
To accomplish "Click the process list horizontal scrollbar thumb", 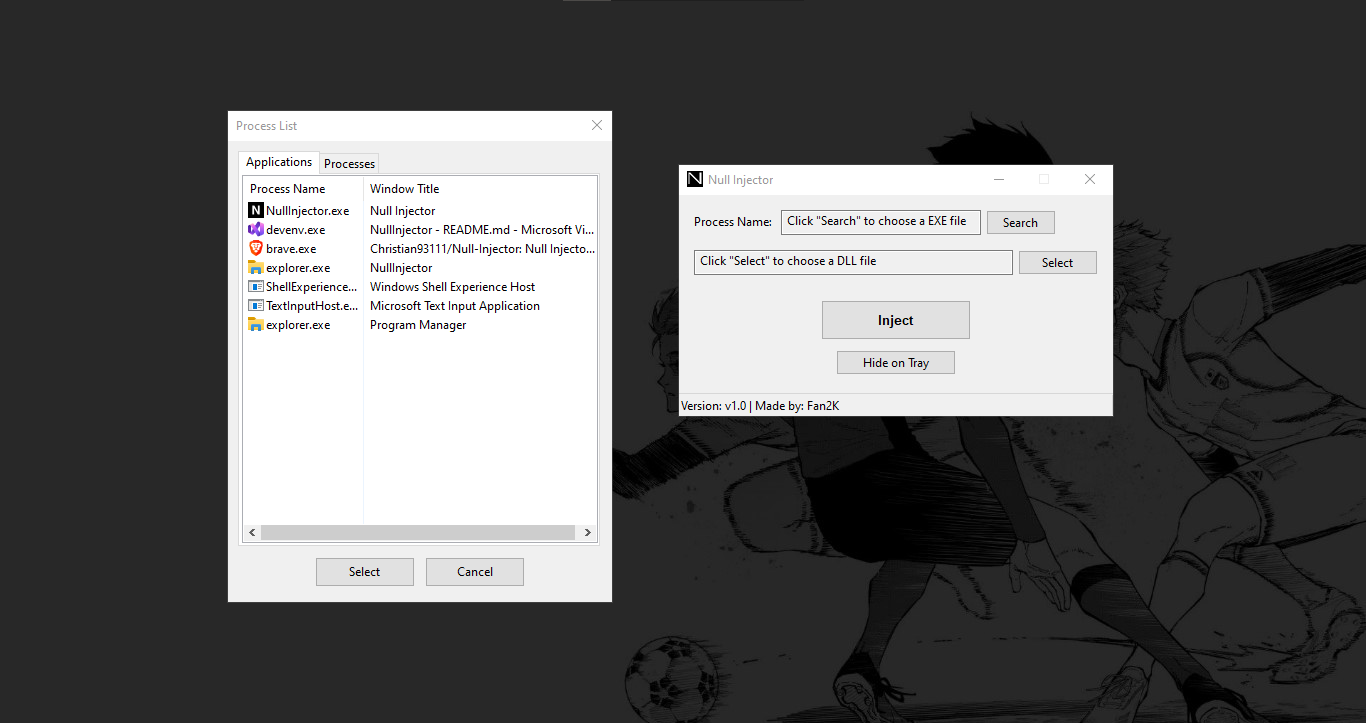I will 418,533.
